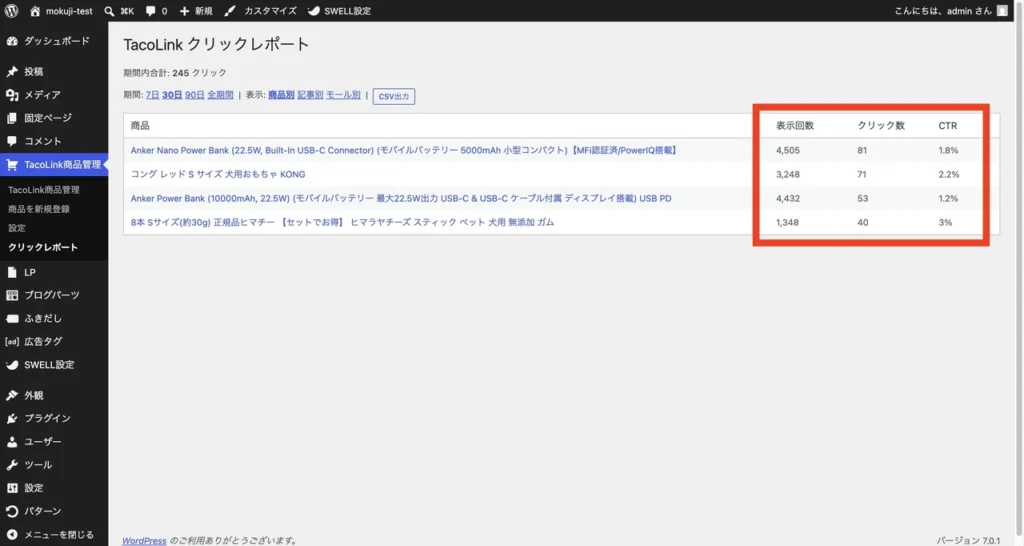
Task: Select クリックレポート submenu item
Action: tap(42, 247)
